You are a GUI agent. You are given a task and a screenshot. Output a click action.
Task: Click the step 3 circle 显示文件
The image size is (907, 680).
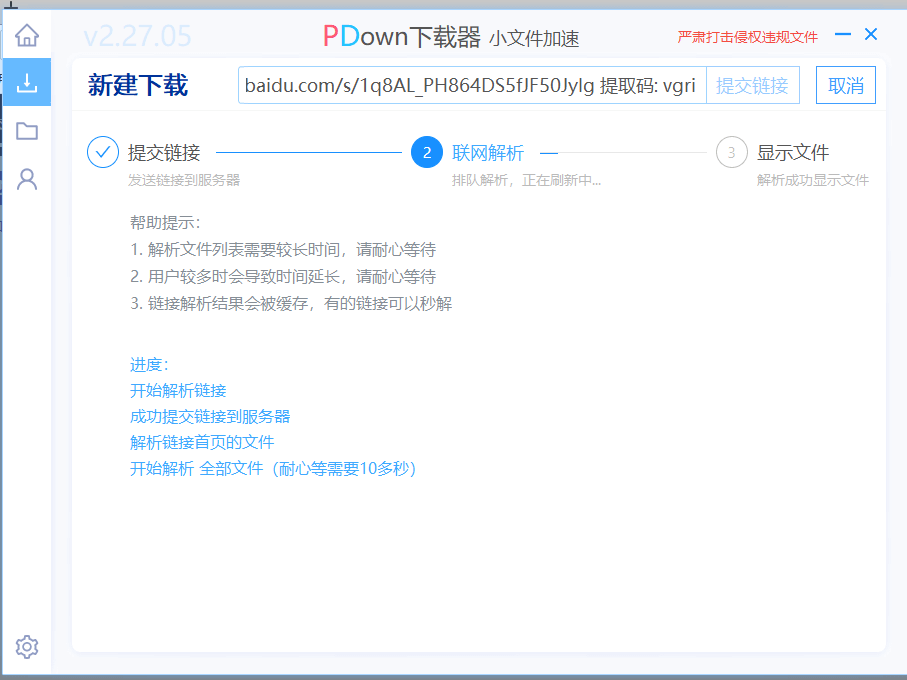click(x=732, y=152)
